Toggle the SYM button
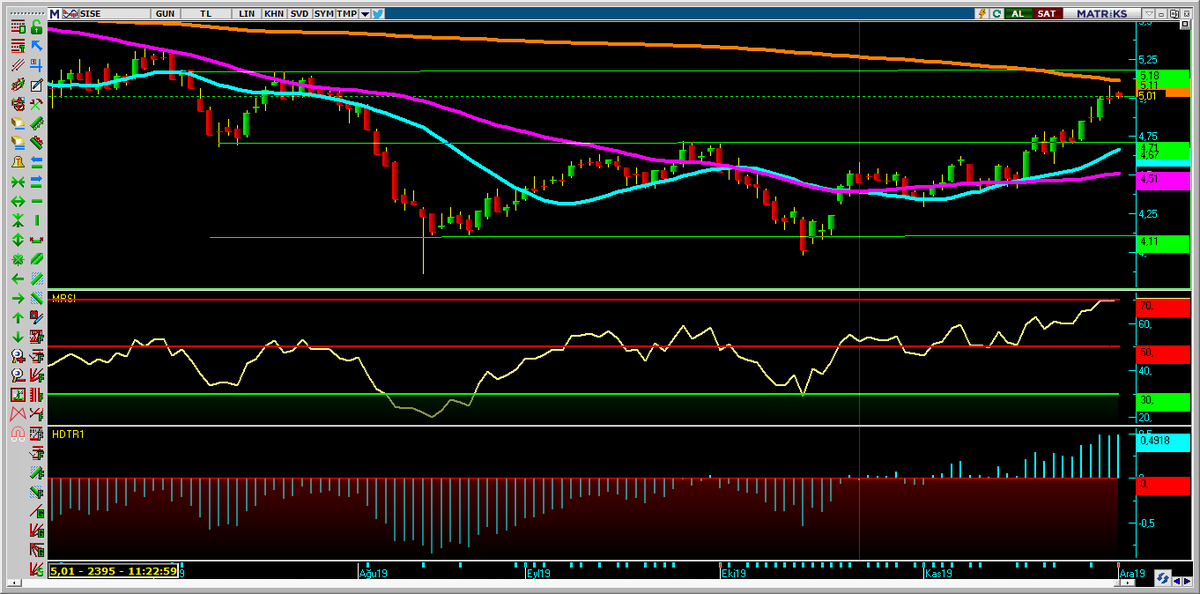Viewport: 1200px width, 594px height. (323, 14)
